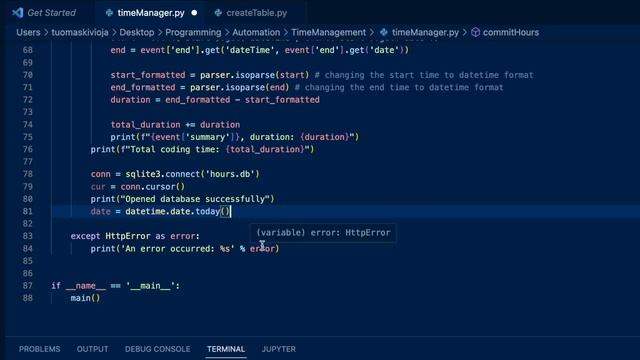Click 'main()' on line 88
Viewport: 640px width, 360px height.
(x=85, y=298)
